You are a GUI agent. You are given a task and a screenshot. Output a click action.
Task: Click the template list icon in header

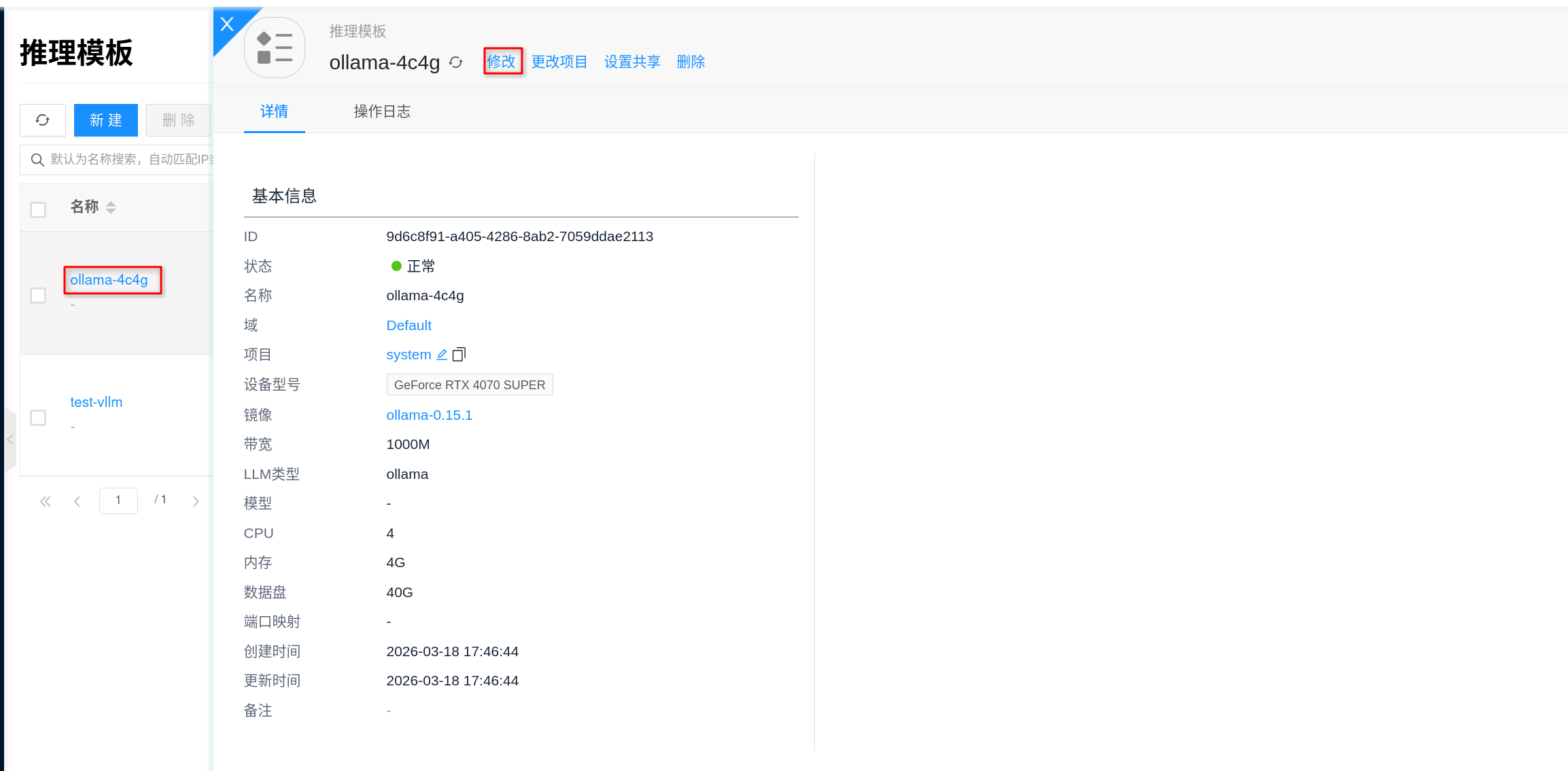tap(275, 48)
